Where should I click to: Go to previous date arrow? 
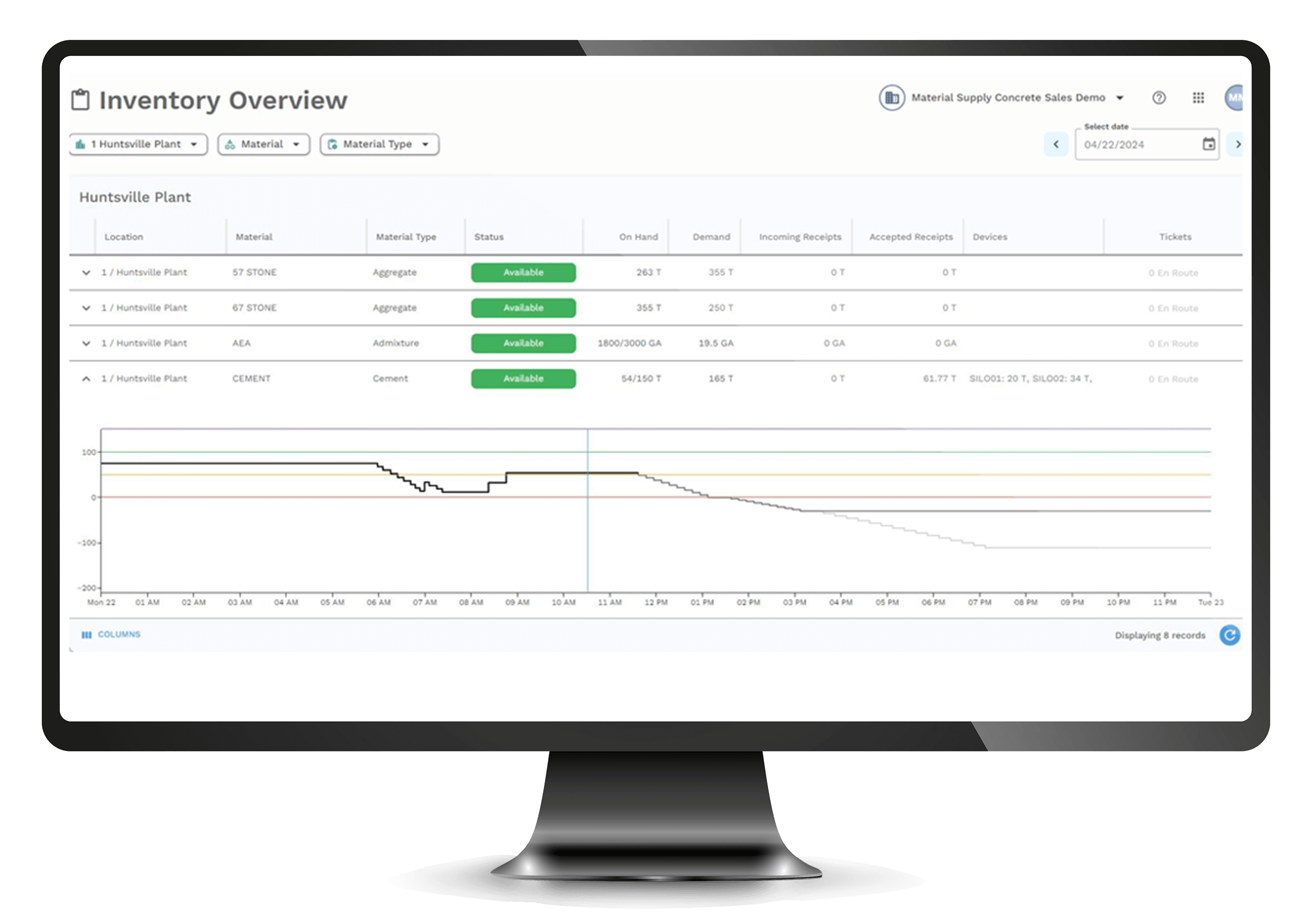[1055, 144]
